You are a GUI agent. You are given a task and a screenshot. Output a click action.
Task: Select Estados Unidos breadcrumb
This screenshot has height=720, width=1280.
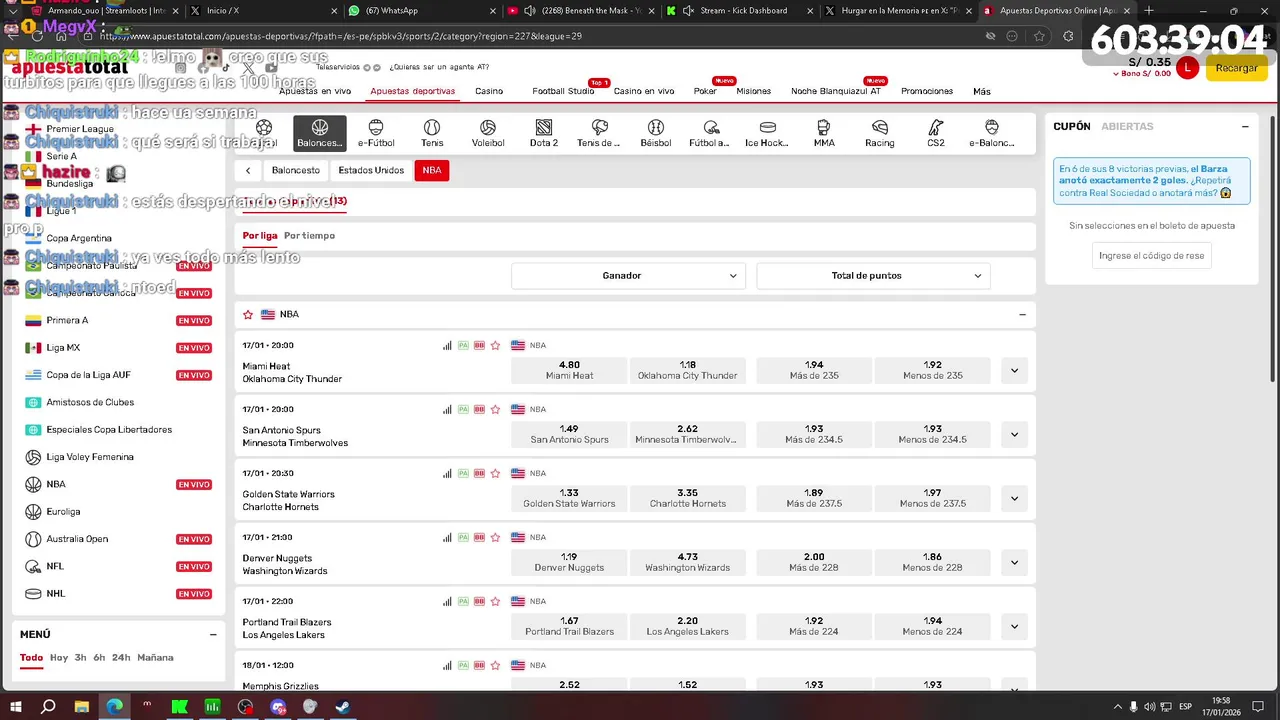coord(371,170)
